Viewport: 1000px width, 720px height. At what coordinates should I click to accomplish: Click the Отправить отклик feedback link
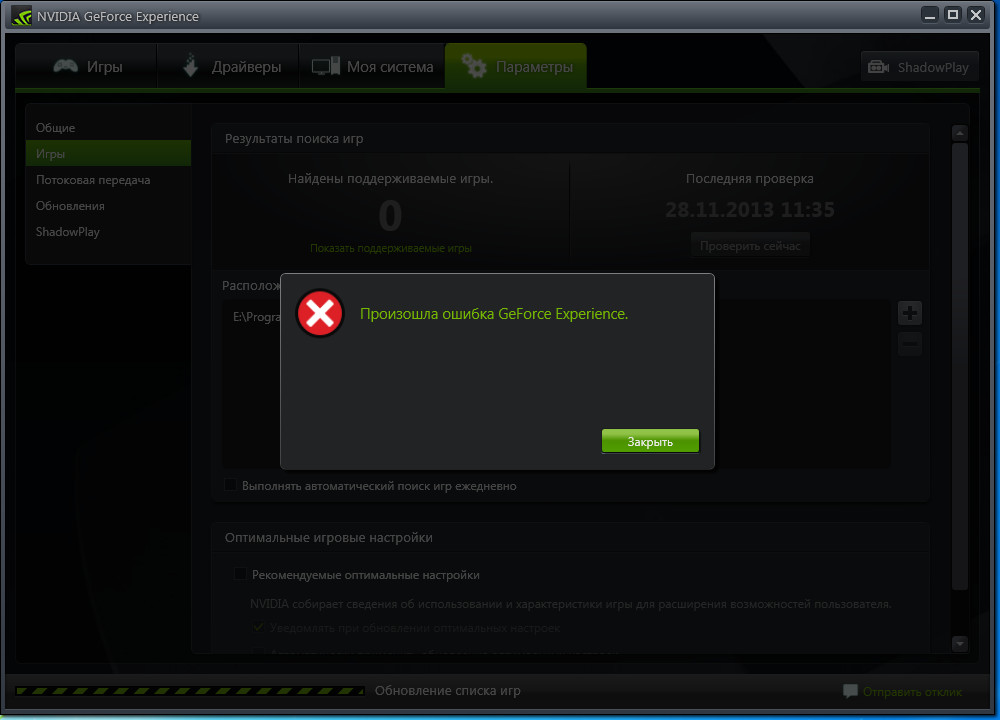coord(912,692)
